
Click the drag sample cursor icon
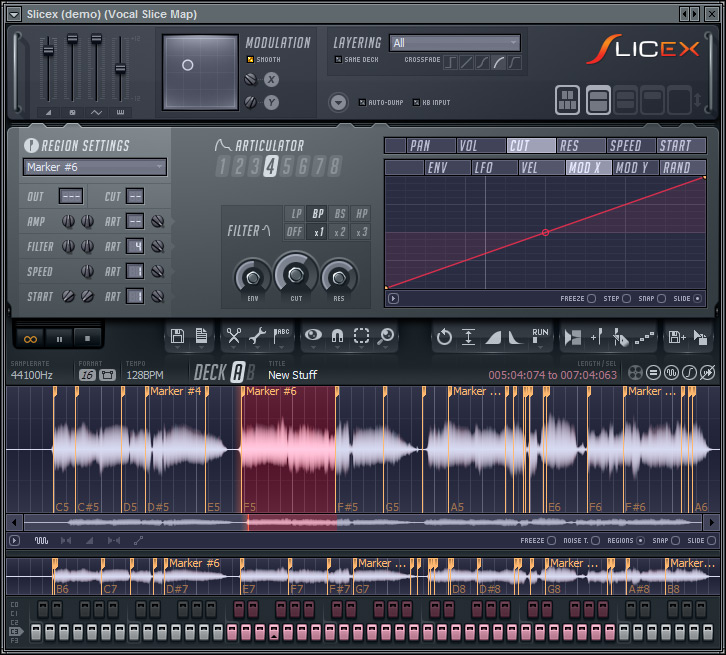point(700,337)
